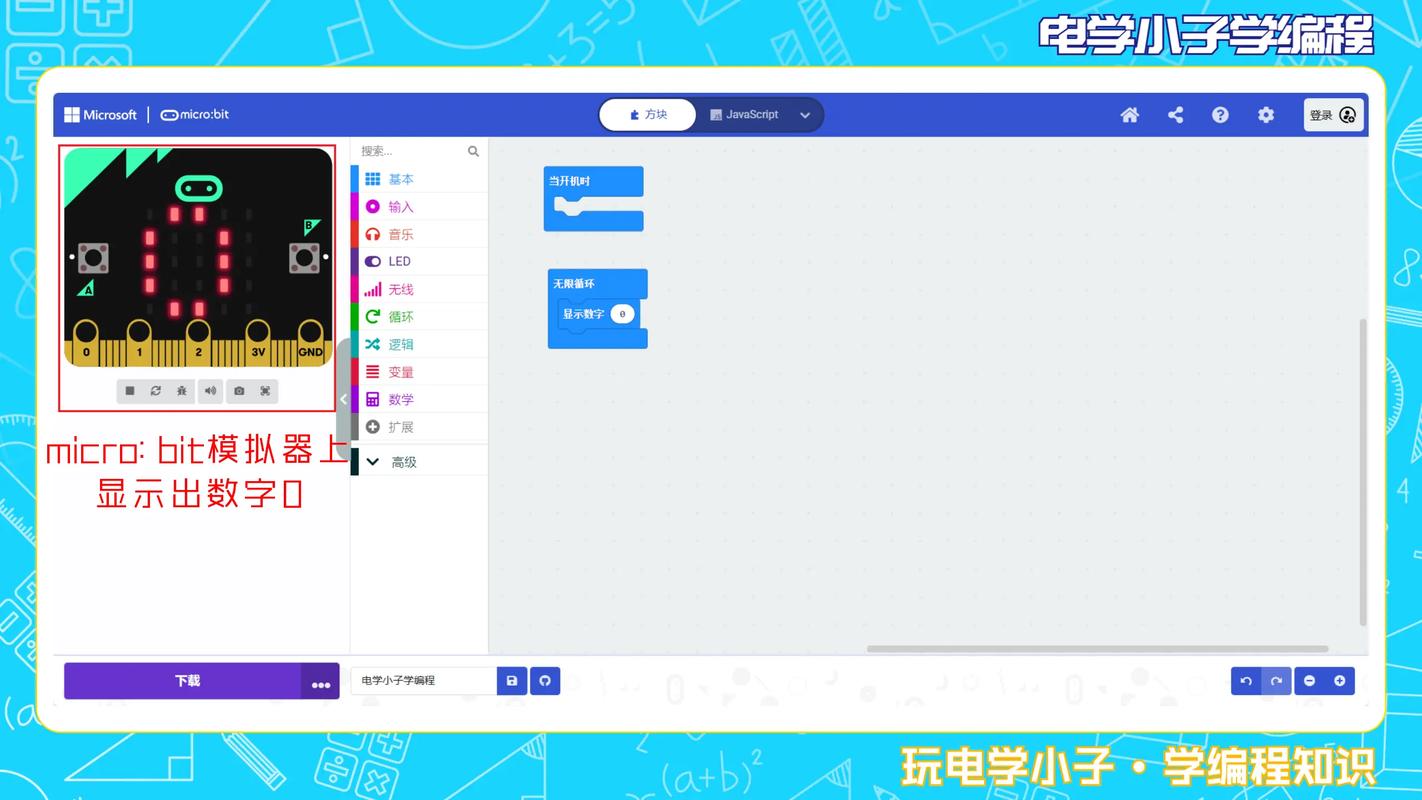Switch to the 方块 blocks view
The height and width of the screenshot is (800, 1422).
pyautogui.click(x=646, y=114)
